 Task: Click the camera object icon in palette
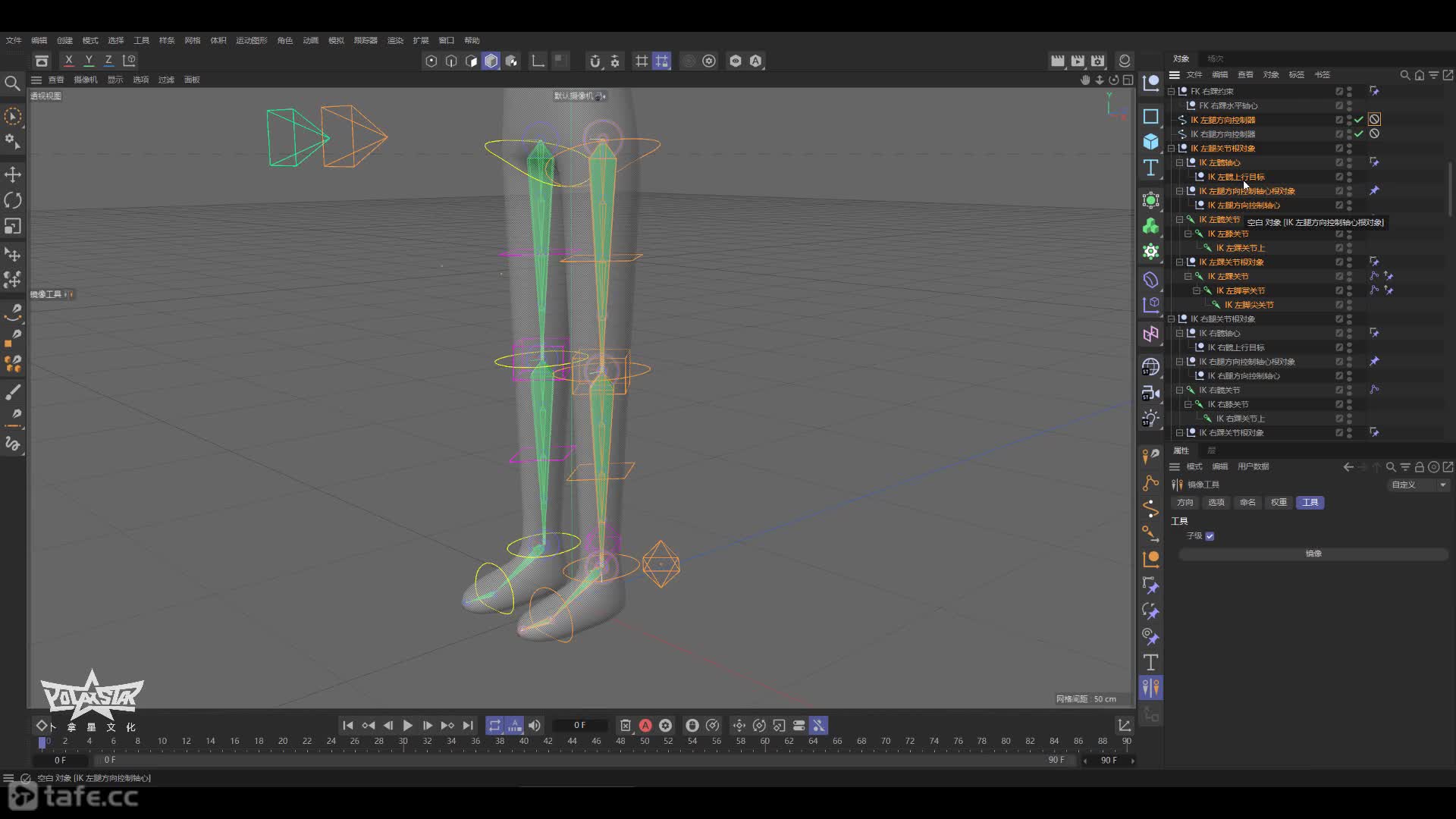[x=1150, y=393]
